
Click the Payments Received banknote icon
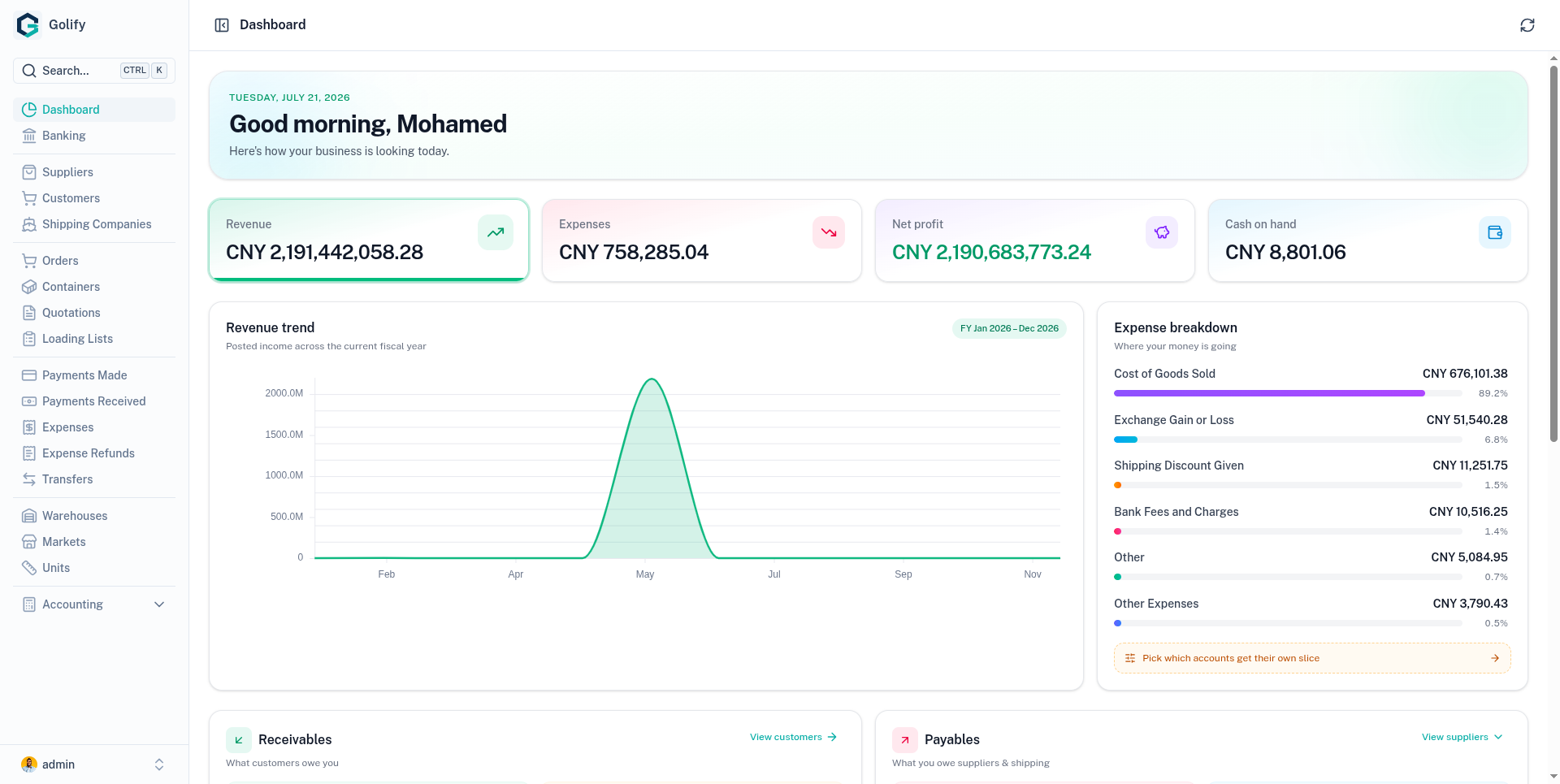[x=29, y=401]
